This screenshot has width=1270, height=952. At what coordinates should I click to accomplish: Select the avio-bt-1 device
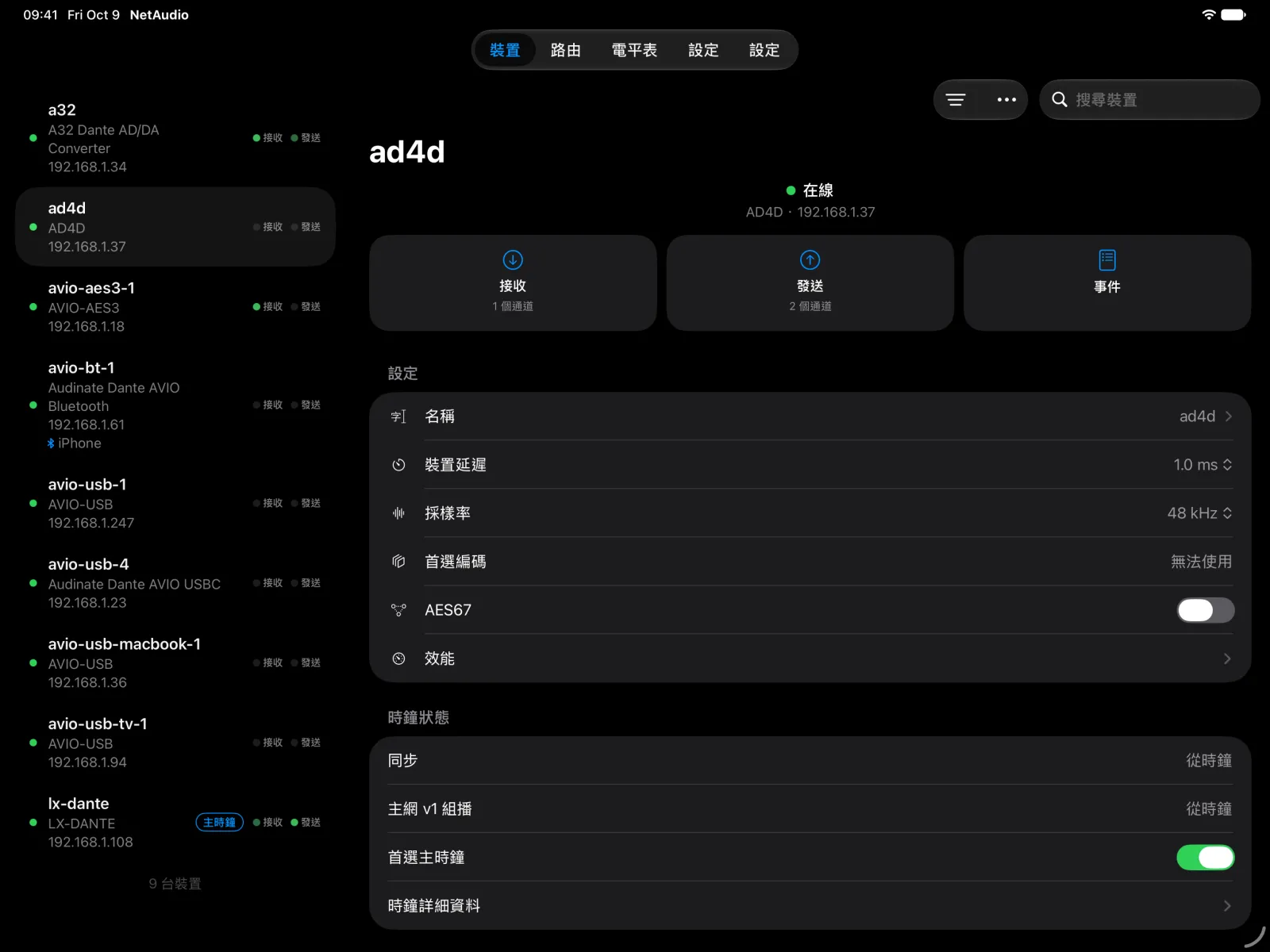175,405
